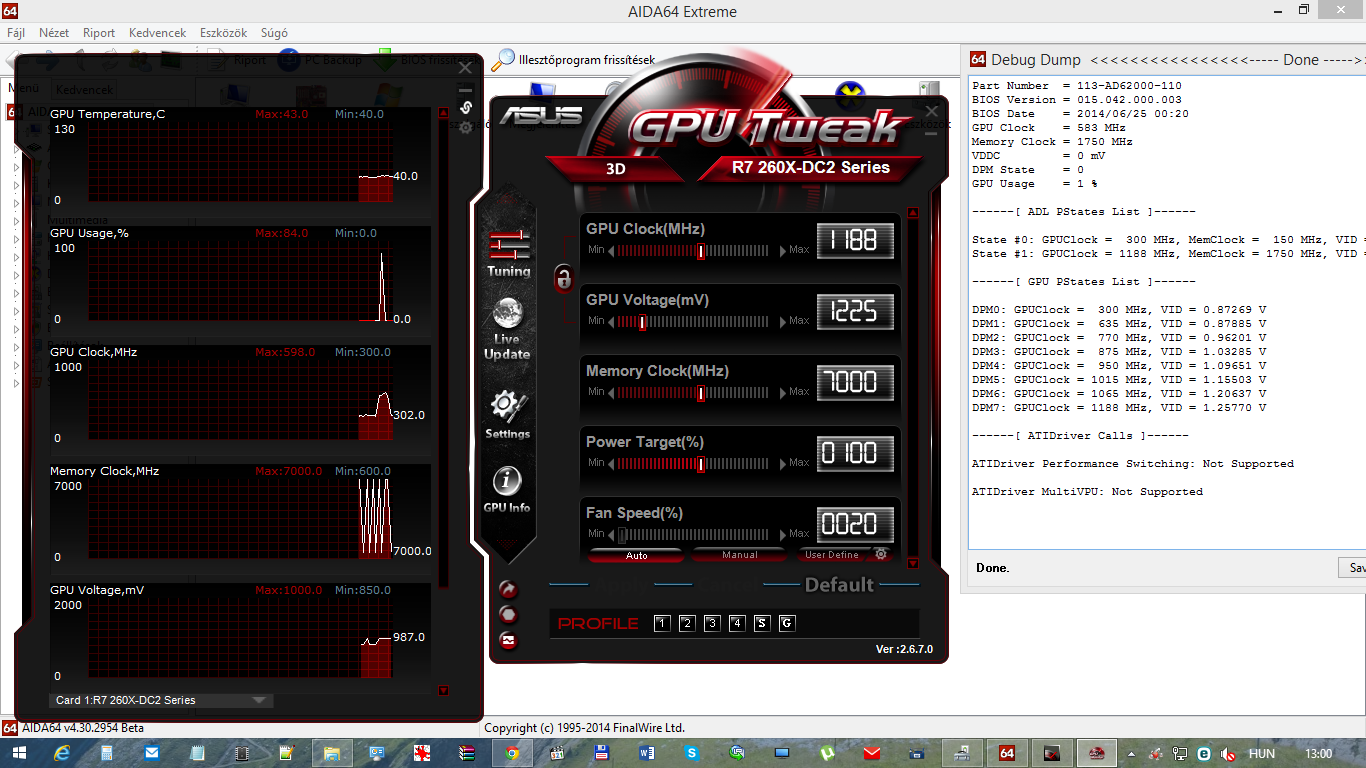
Task: Toggle the clock-voltage link lock icon
Action: pyautogui.click(x=564, y=277)
